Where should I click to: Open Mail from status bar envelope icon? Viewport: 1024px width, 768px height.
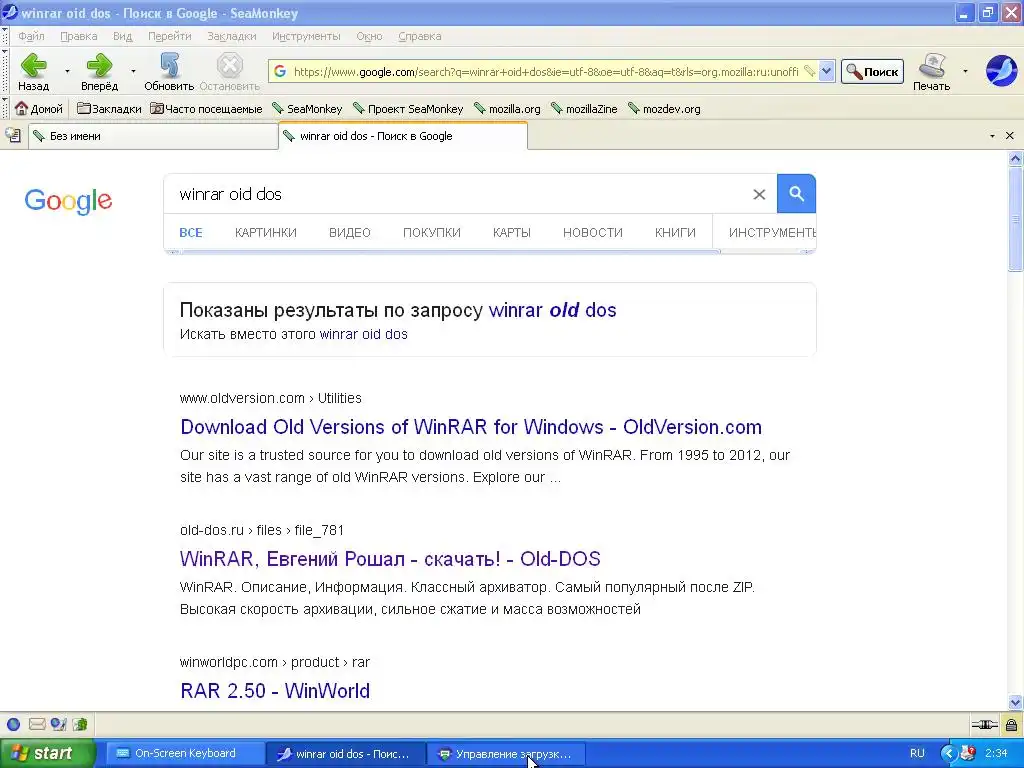pos(37,724)
